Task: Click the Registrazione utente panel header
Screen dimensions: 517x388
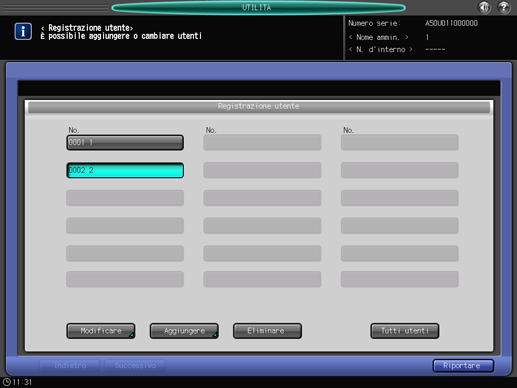Action: click(x=259, y=107)
